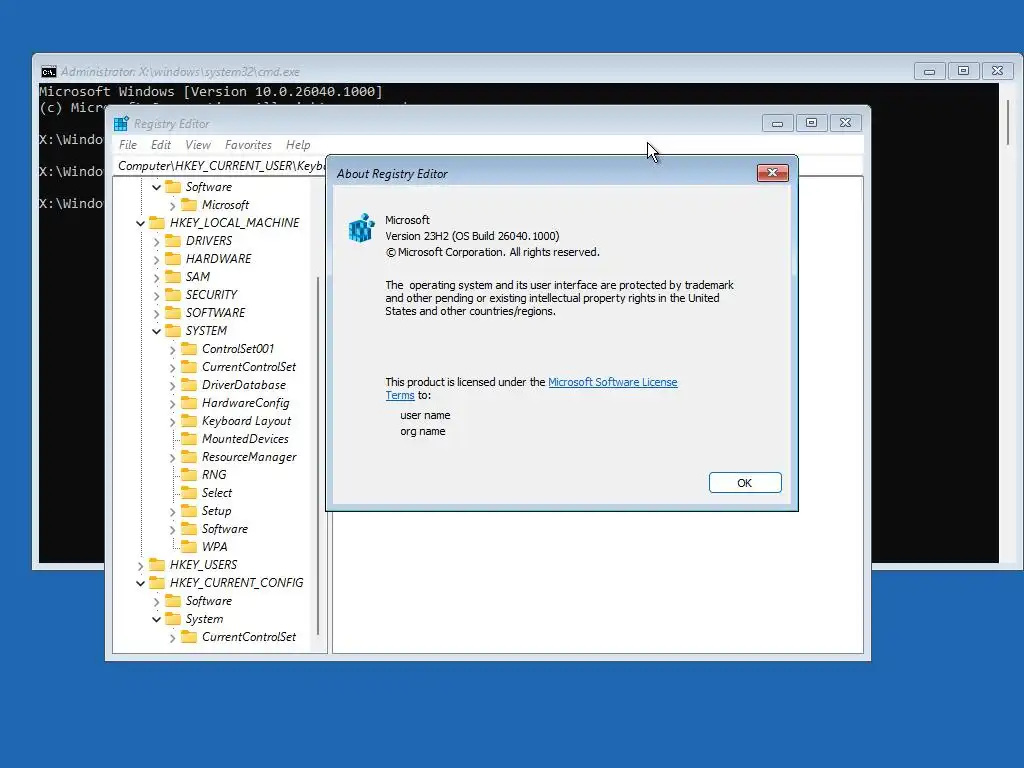Image resolution: width=1024 pixels, height=768 pixels.
Task: Select the SOFTWARE folder icon under HKEY_LOCAL_MACHINE
Action: pos(172,313)
